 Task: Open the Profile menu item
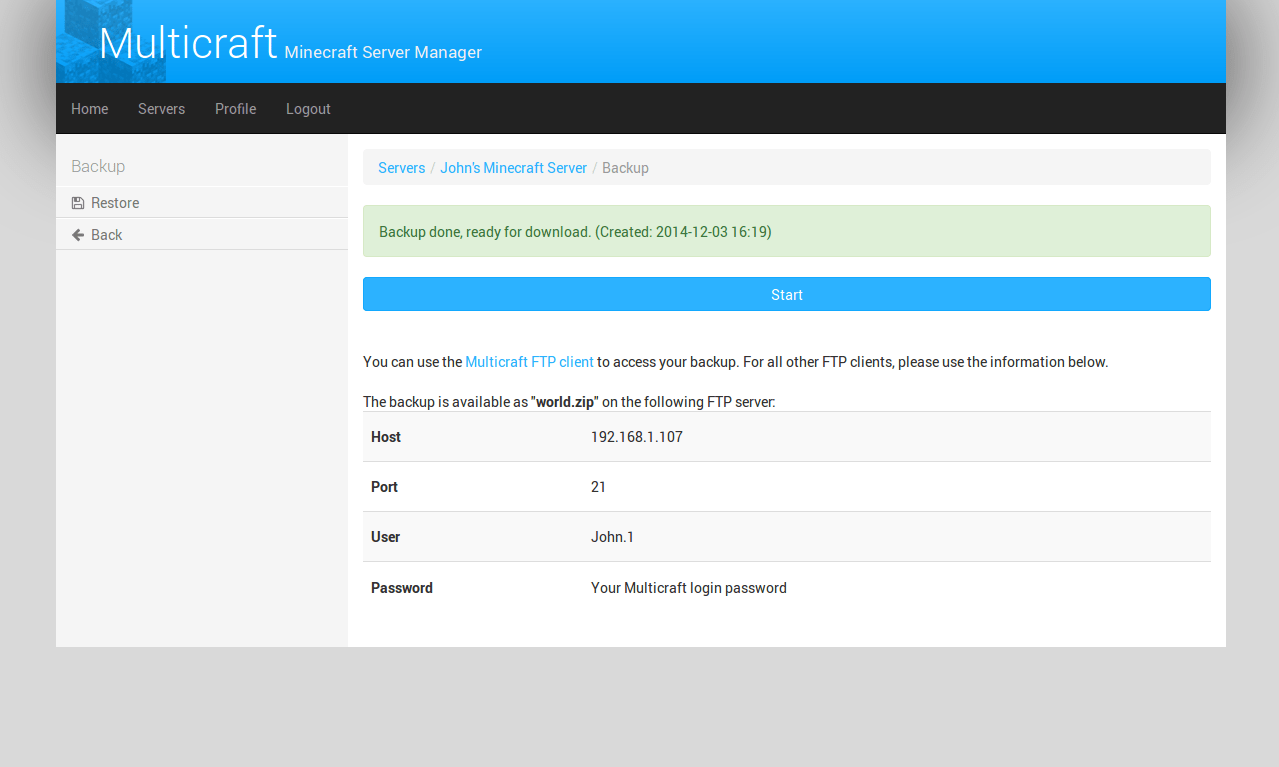coord(235,109)
